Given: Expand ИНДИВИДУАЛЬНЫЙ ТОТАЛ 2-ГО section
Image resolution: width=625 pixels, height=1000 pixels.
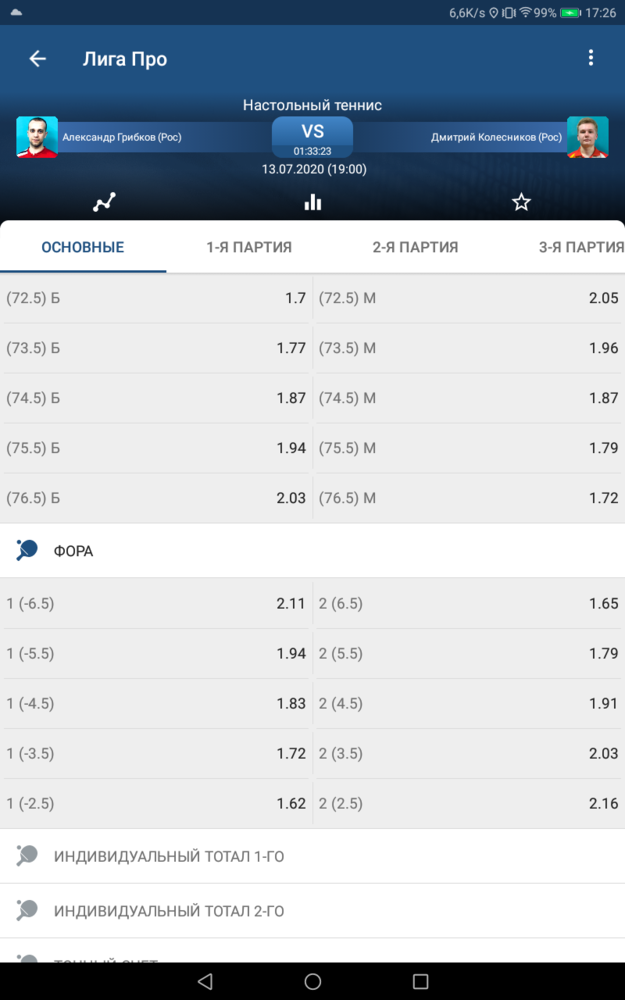Looking at the screenshot, I should (312, 911).
